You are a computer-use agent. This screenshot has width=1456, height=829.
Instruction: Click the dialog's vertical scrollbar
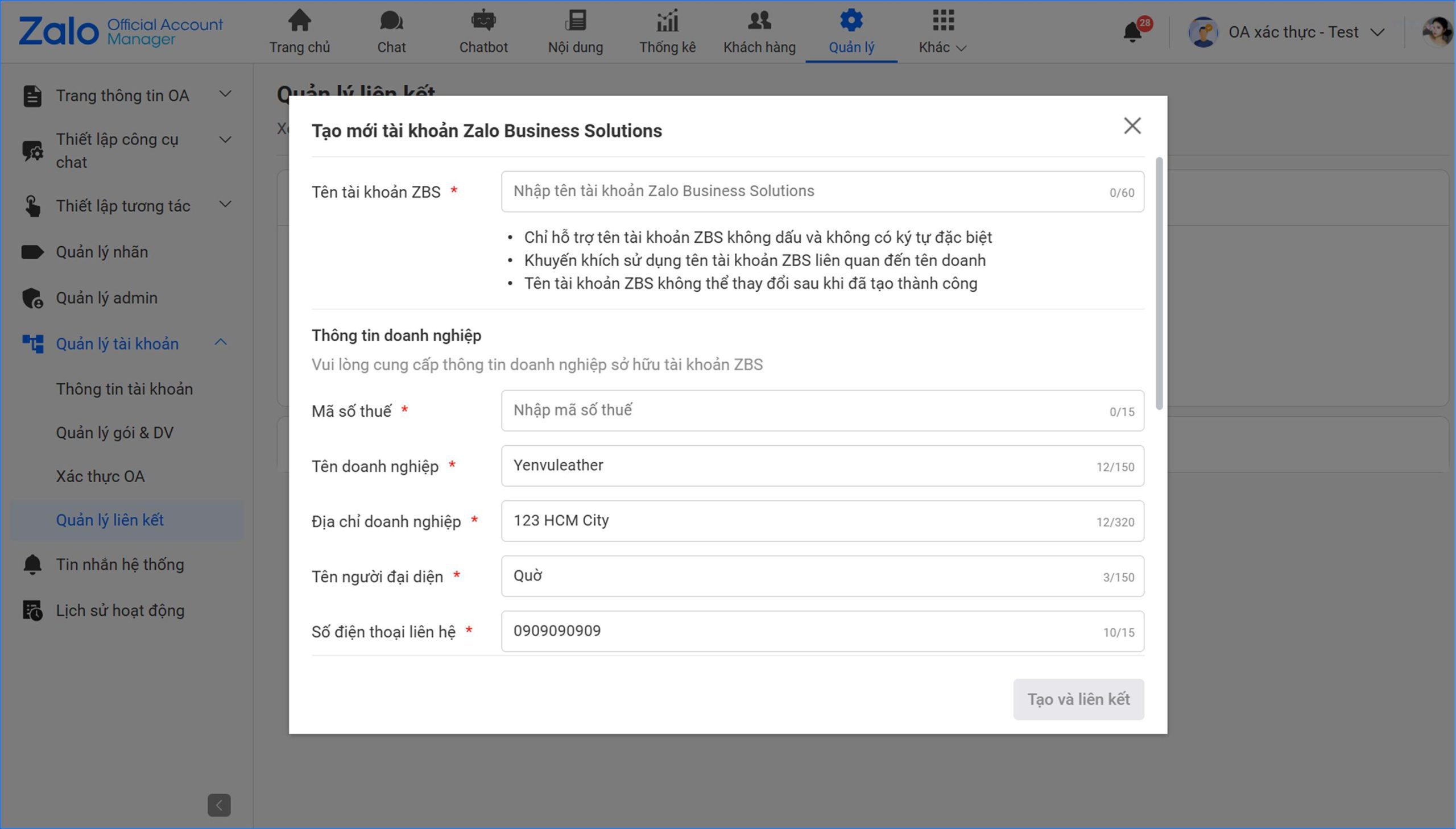point(1158,284)
